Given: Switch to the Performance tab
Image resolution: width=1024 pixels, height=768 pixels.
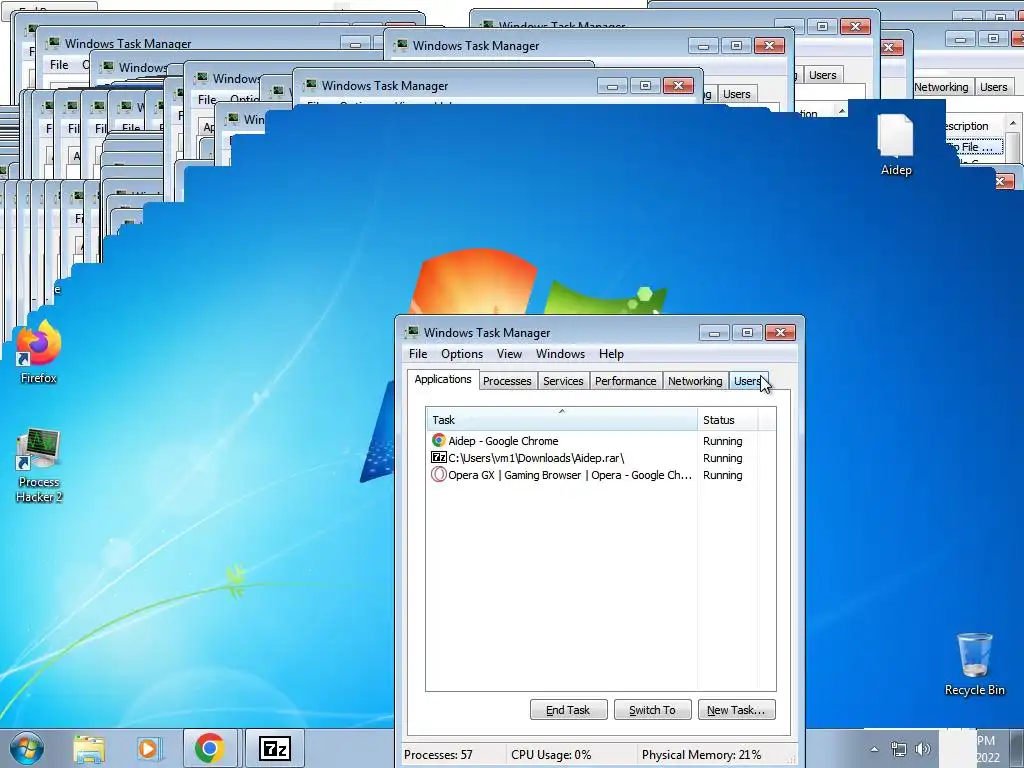Looking at the screenshot, I should 626,381.
